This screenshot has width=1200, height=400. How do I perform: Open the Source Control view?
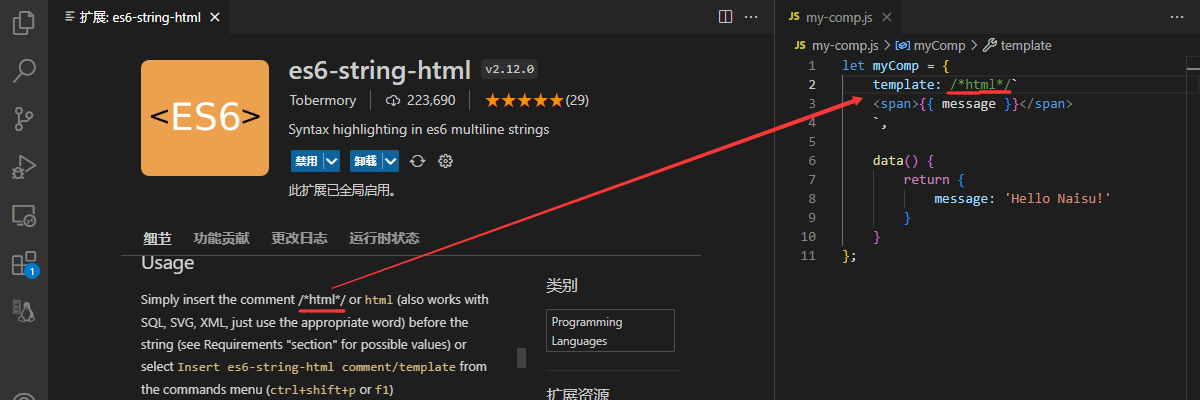point(23,119)
